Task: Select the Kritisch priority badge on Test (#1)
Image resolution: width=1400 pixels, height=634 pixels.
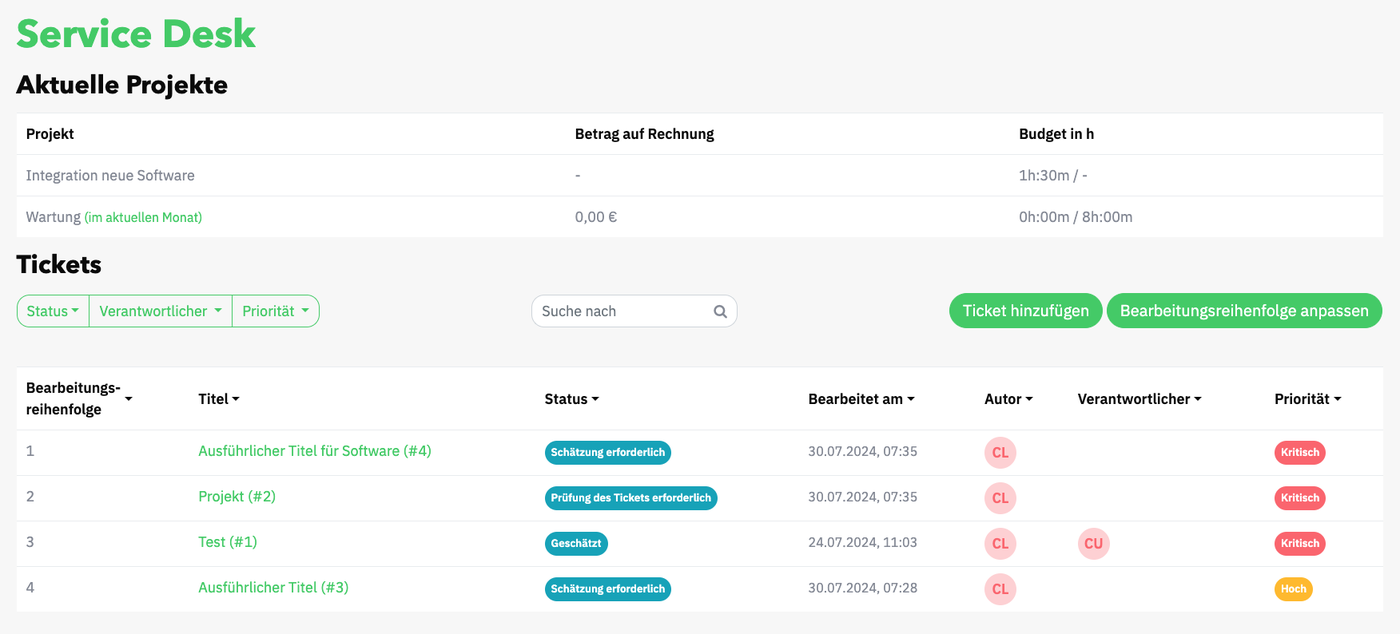Action: click(x=1299, y=543)
